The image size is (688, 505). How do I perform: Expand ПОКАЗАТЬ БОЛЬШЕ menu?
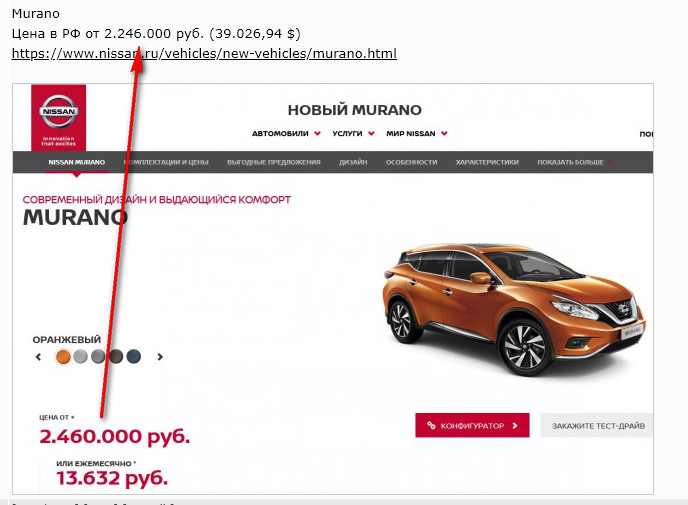(574, 162)
